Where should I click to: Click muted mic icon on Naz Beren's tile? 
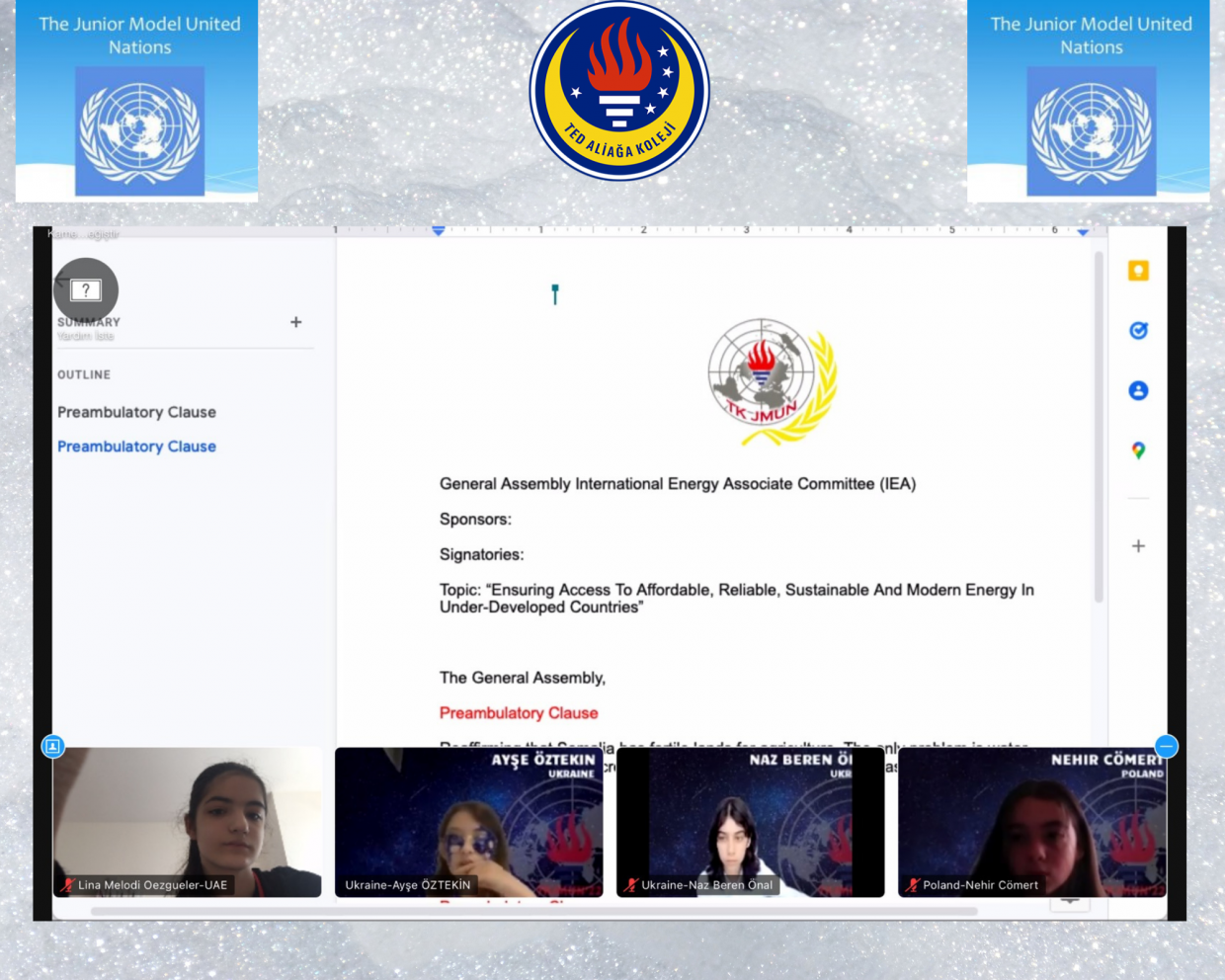[630, 885]
